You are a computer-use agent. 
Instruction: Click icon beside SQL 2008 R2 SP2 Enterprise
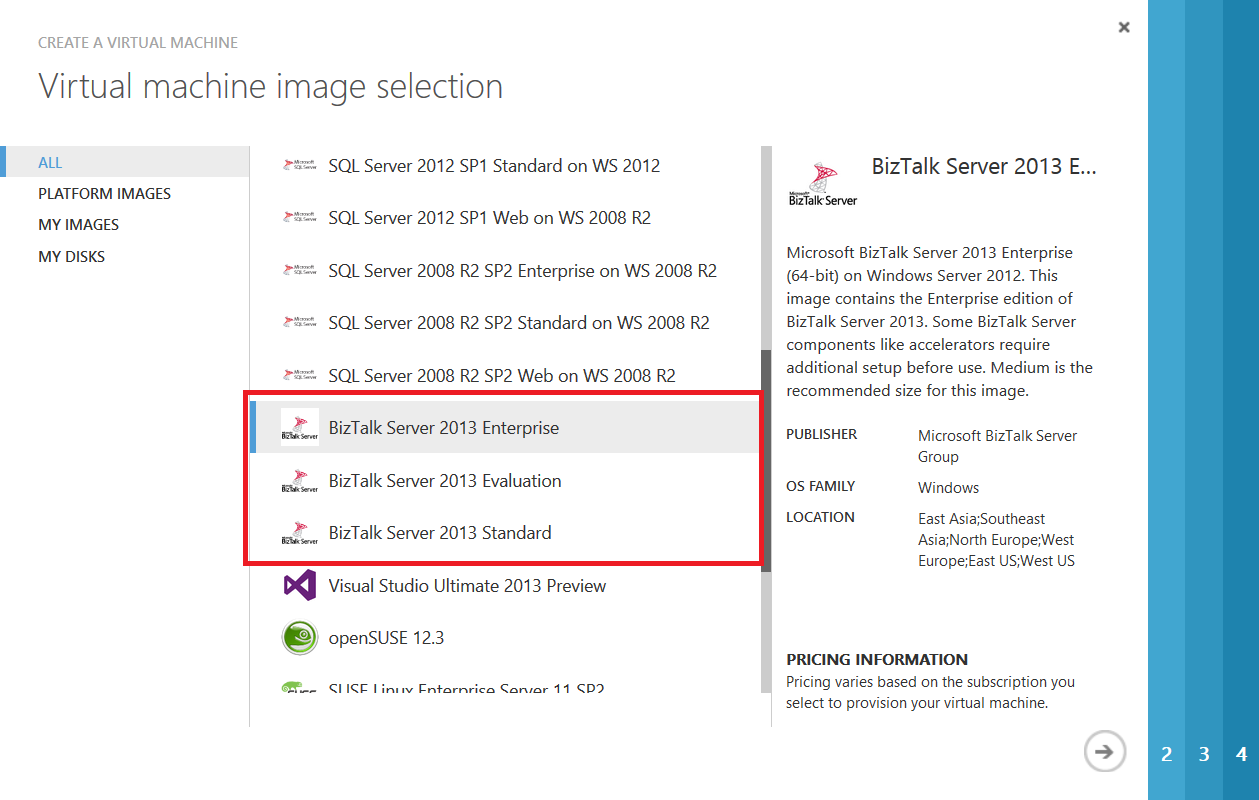300,271
